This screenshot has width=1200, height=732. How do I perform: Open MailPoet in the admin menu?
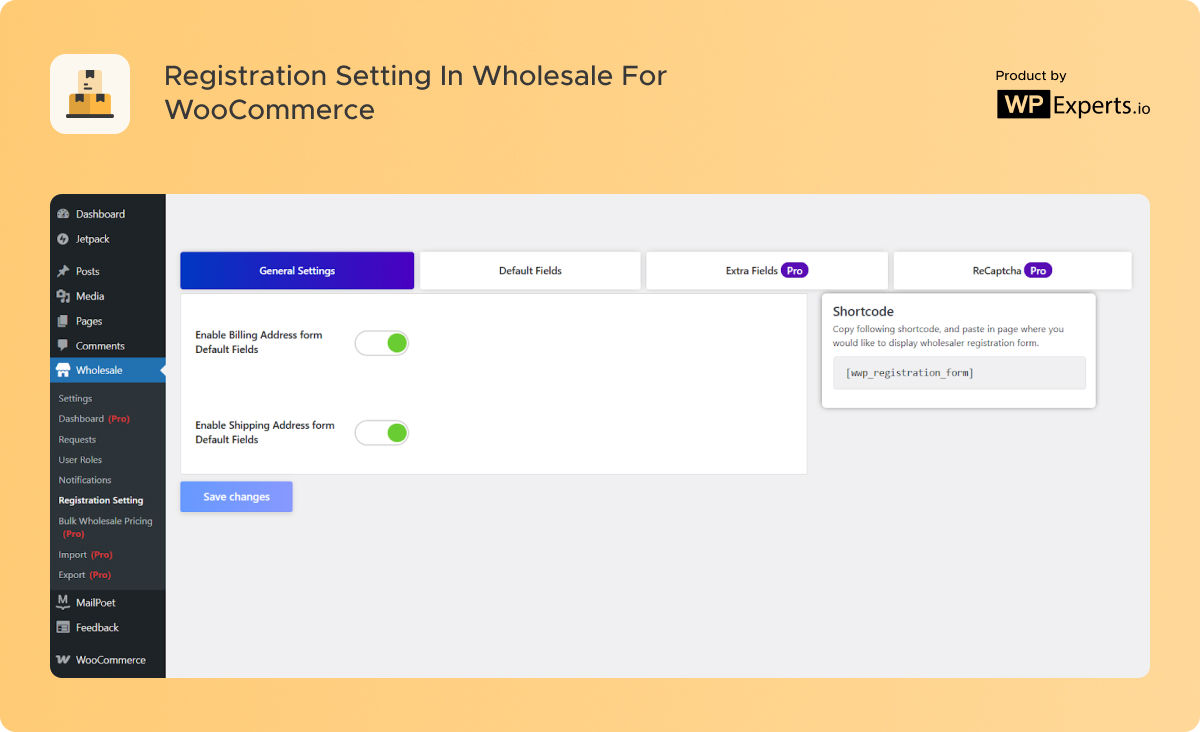pyautogui.click(x=96, y=603)
